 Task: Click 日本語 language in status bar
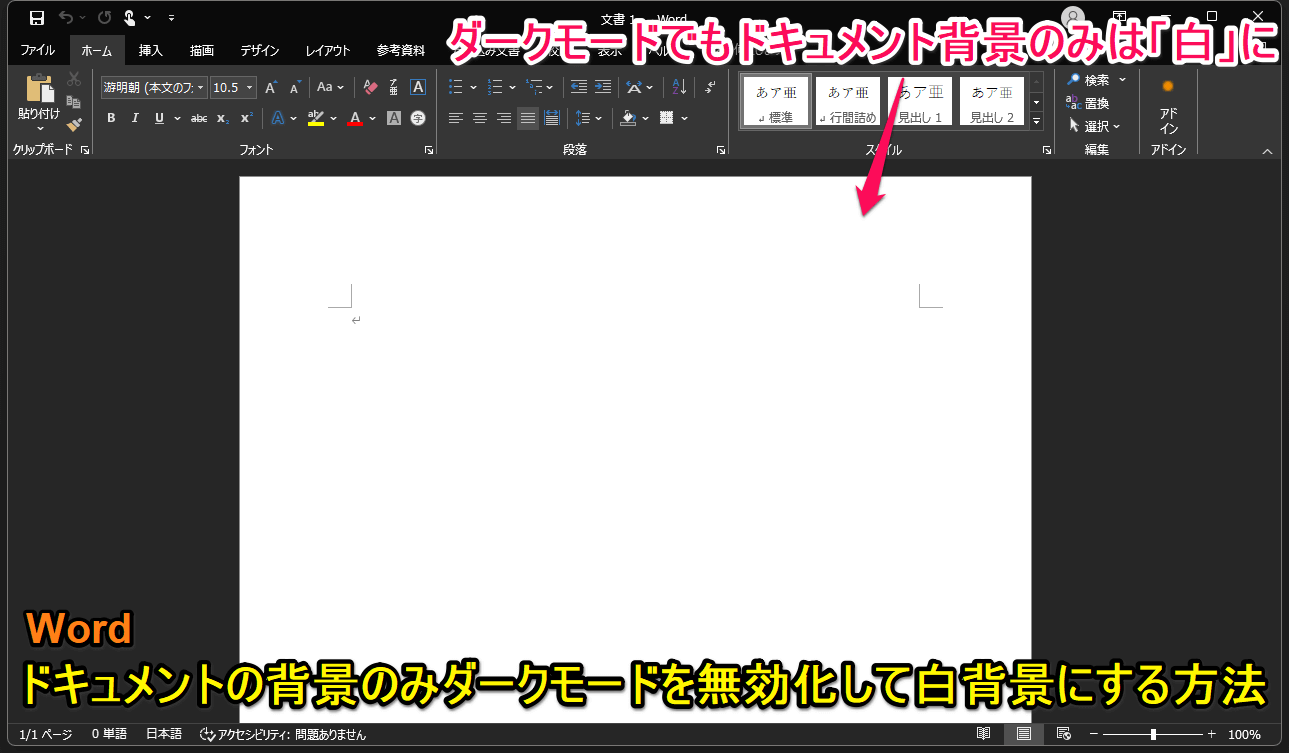coord(164,734)
